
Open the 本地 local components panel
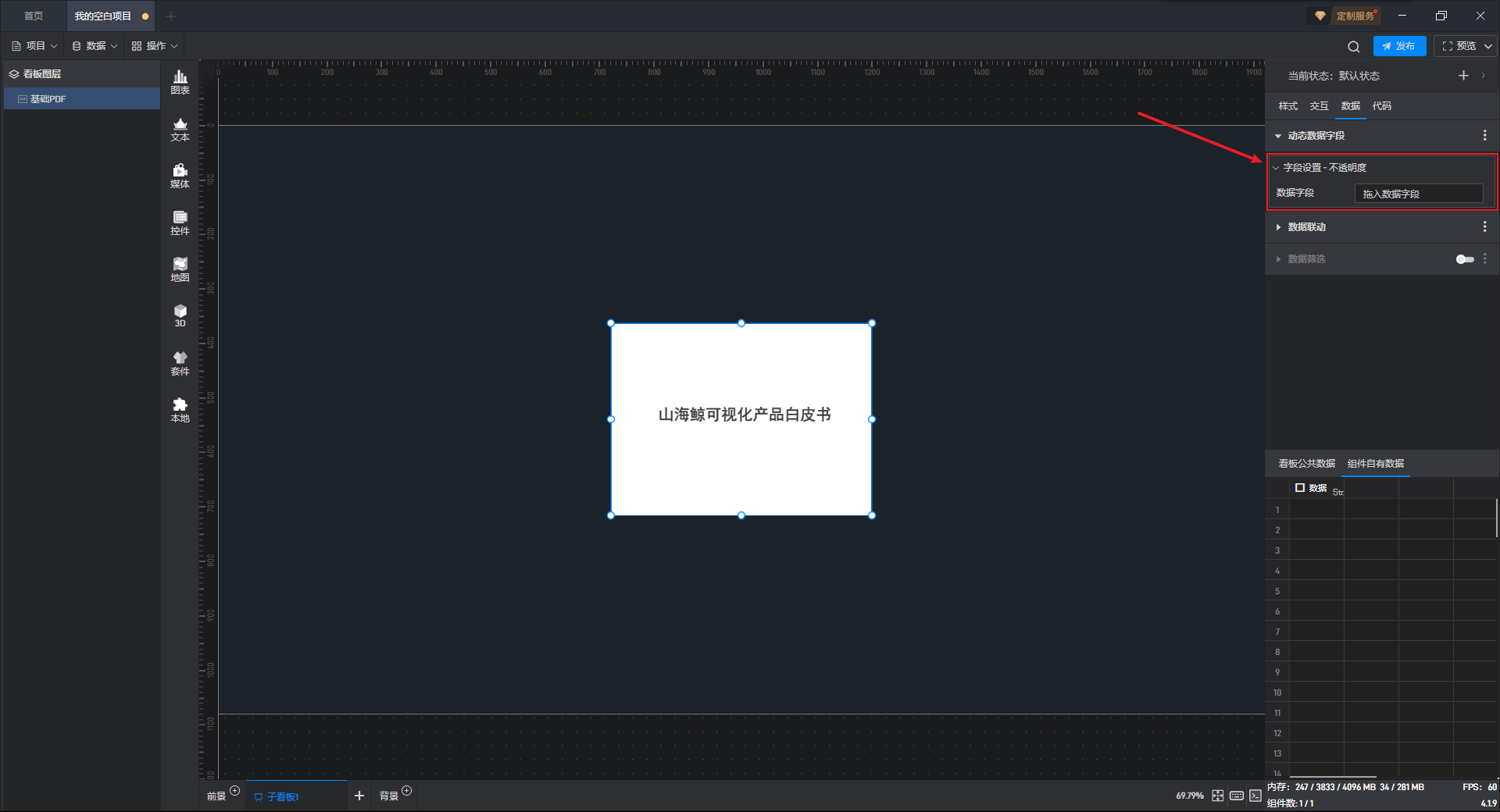tap(180, 410)
